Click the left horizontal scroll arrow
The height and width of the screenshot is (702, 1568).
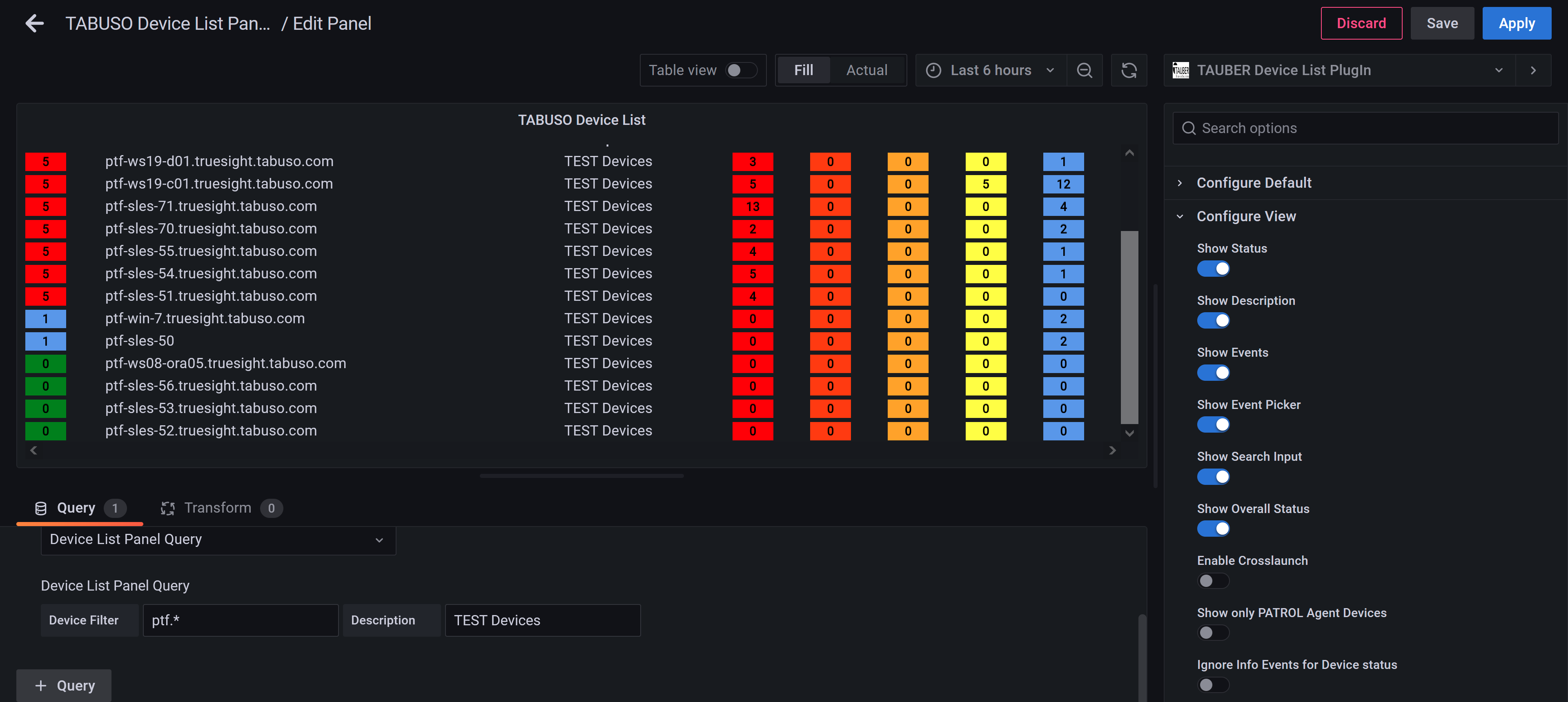pos(33,450)
